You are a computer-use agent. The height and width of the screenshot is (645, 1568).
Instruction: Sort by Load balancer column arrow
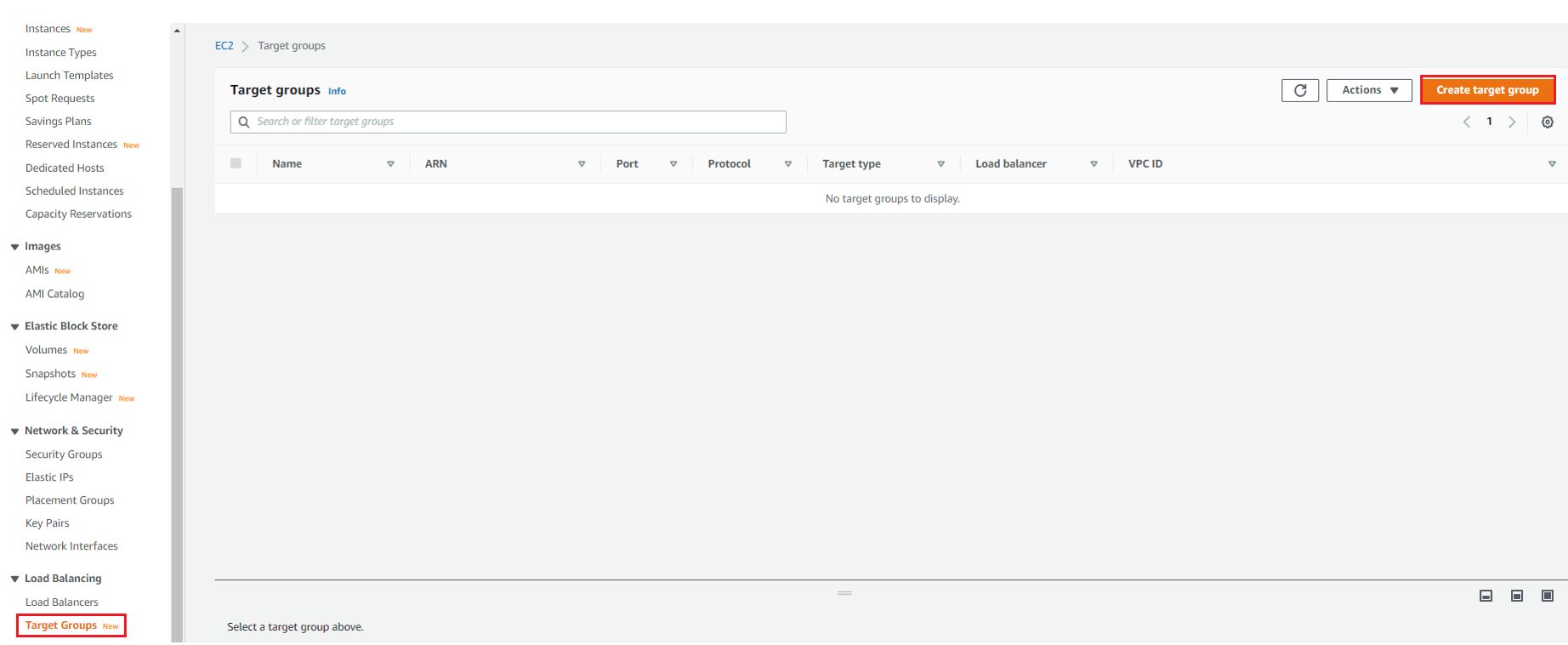[x=1094, y=164]
